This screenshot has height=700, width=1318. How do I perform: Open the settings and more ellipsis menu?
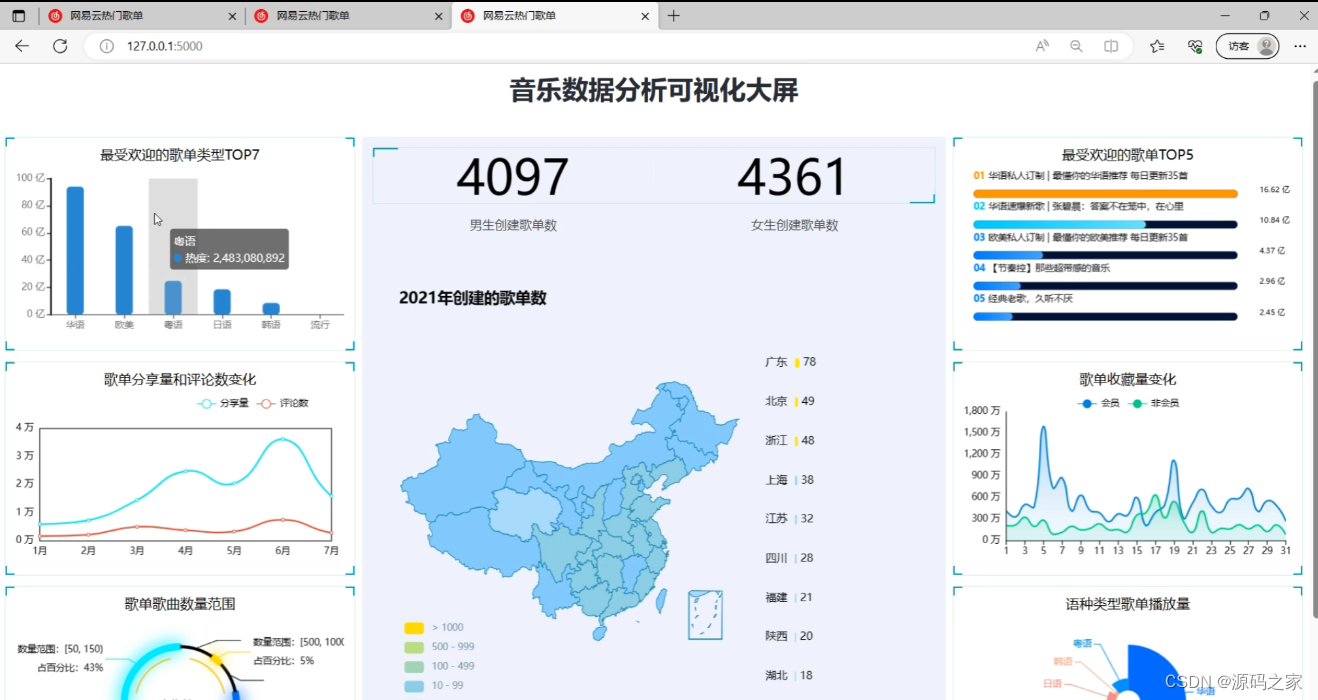[1300, 46]
